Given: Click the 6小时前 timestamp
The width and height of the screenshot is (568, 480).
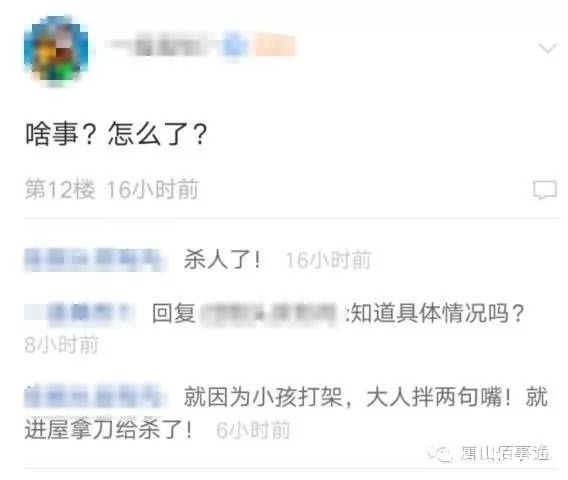Looking at the screenshot, I should (x=253, y=430).
